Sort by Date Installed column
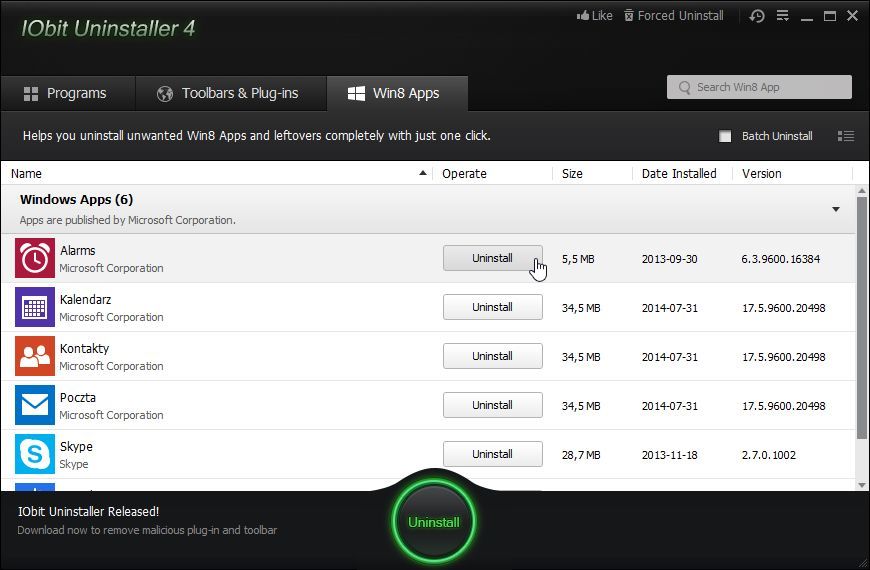 tap(682, 174)
